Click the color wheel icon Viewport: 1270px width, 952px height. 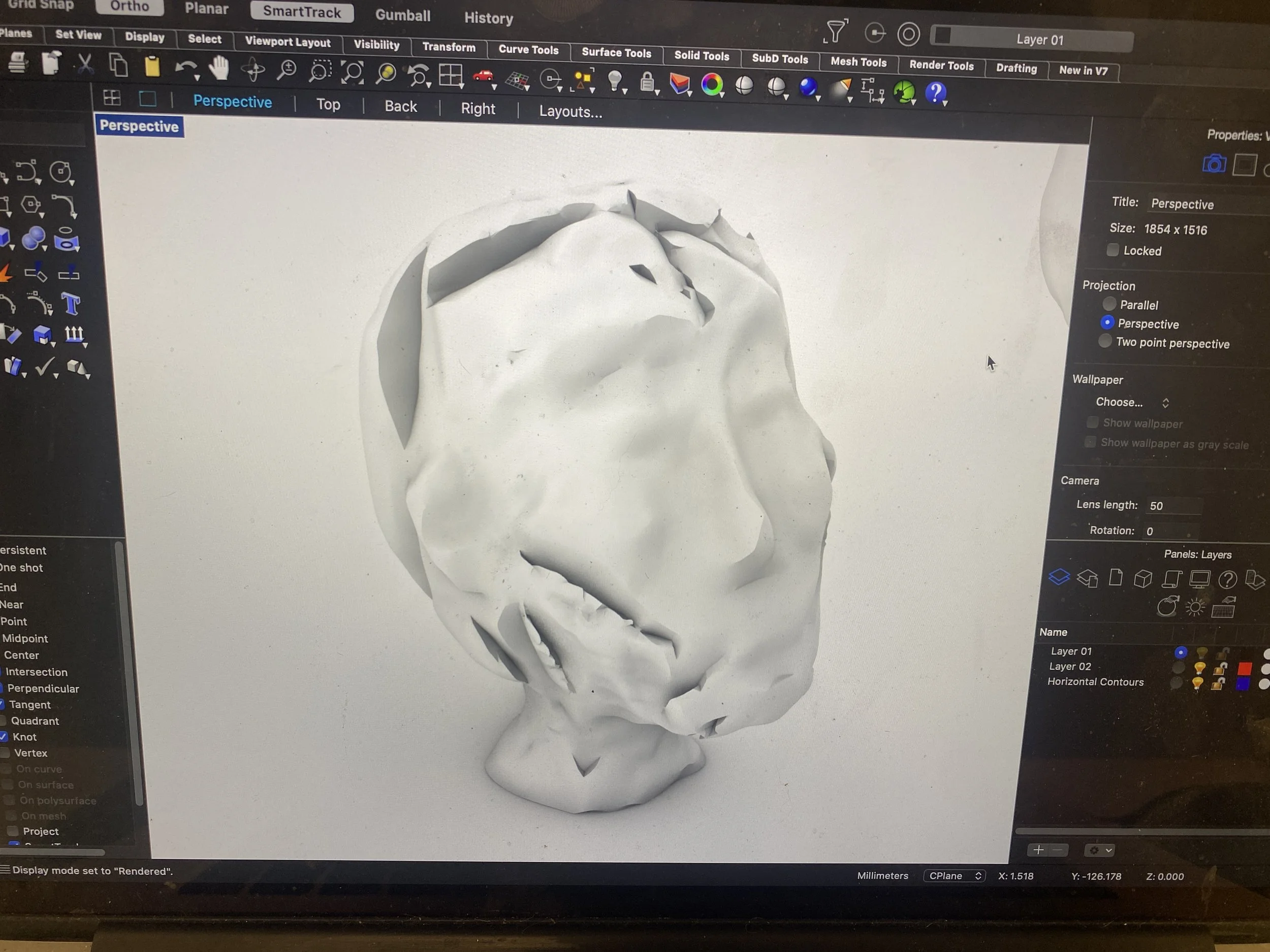point(712,84)
